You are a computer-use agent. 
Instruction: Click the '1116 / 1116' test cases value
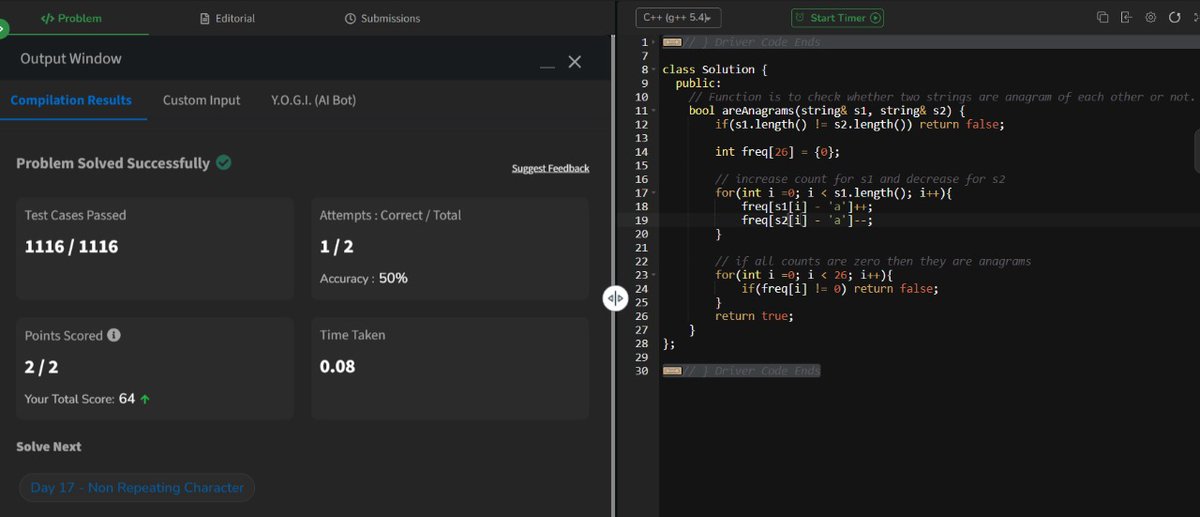tap(71, 246)
